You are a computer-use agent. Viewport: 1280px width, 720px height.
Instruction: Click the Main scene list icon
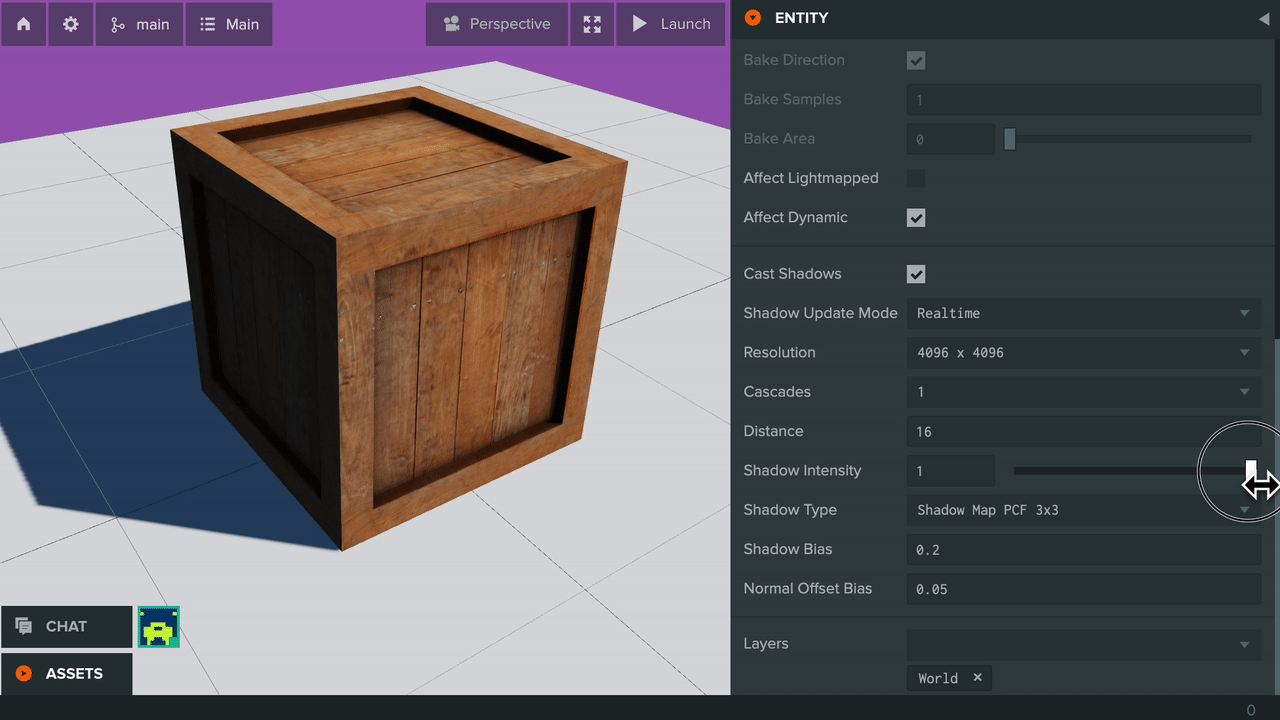tap(207, 23)
